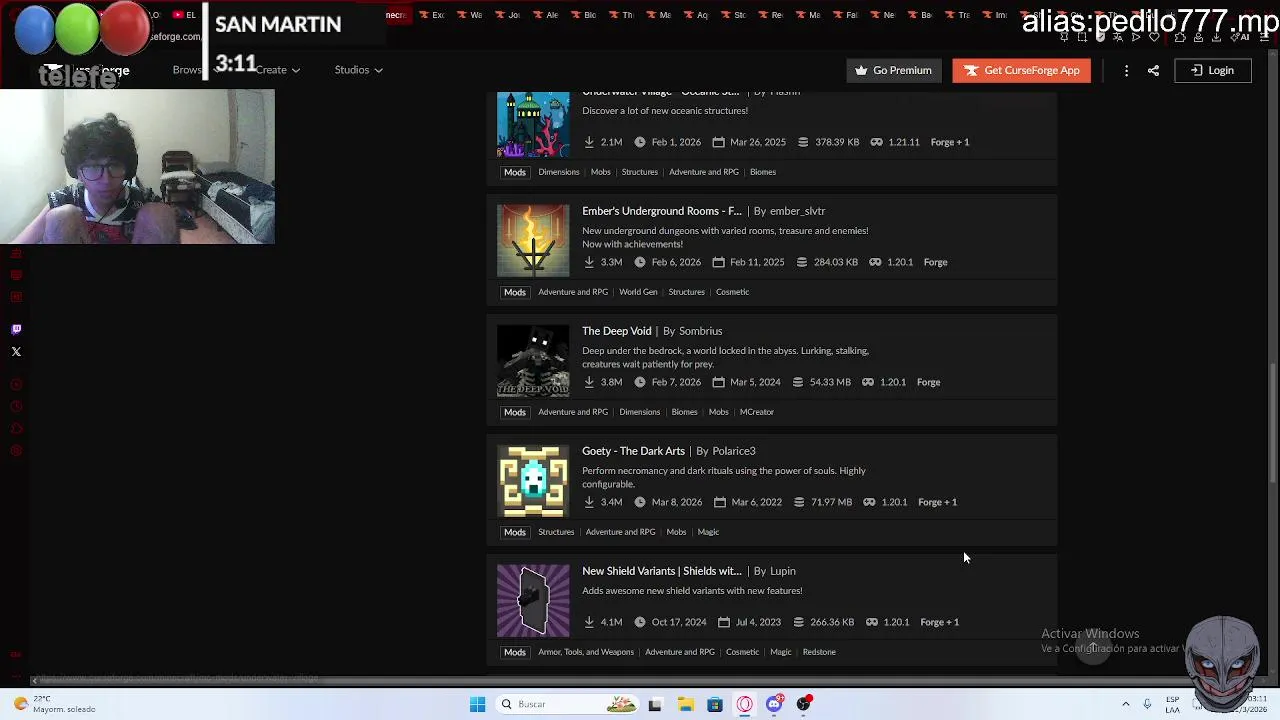Click MCreator tag on The Deep Void
This screenshot has width=1280, height=720.
pyautogui.click(x=756, y=412)
